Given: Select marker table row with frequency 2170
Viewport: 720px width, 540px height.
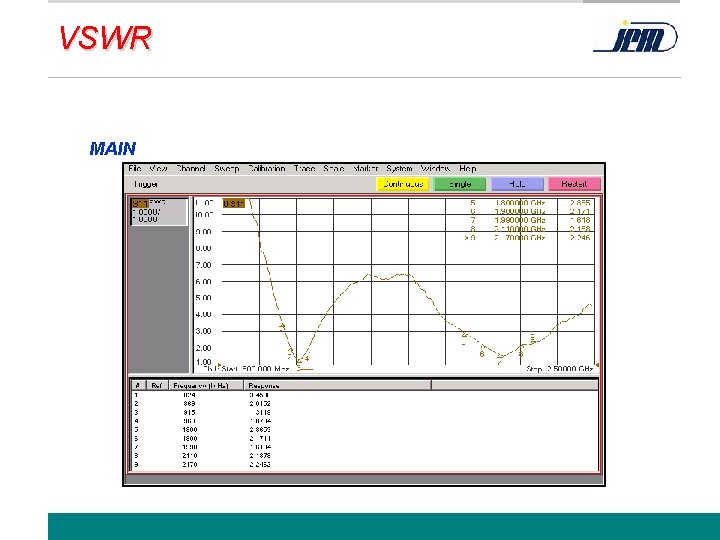Looking at the screenshot, I should [x=365, y=464].
